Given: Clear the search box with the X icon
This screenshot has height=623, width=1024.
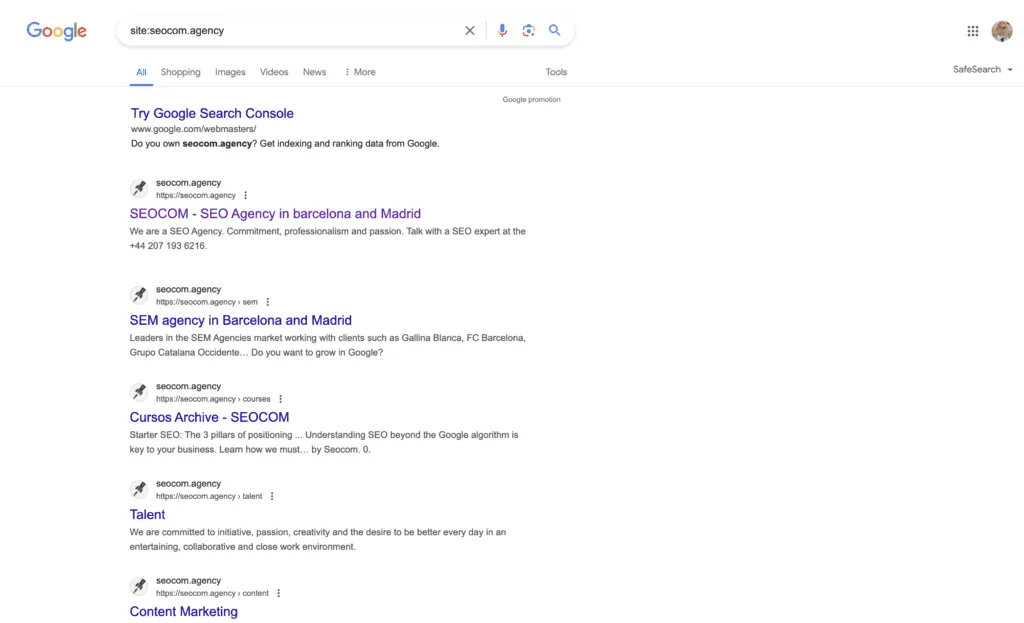Looking at the screenshot, I should click(x=470, y=31).
